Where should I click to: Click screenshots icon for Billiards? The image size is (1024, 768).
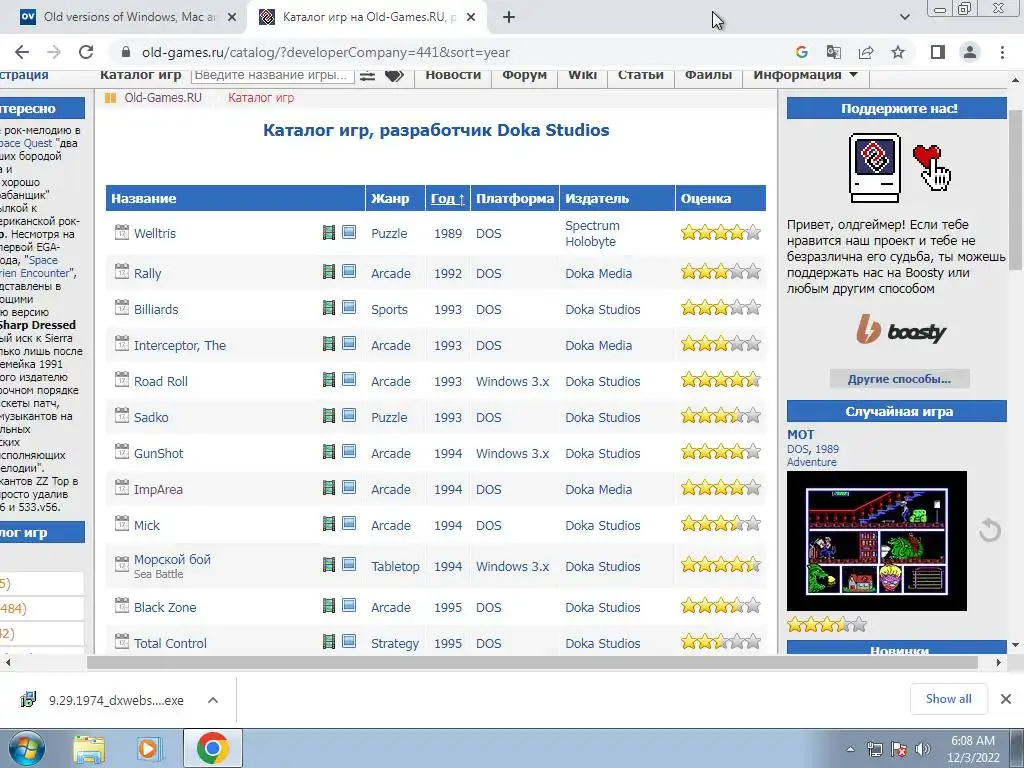click(x=349, y=308)
